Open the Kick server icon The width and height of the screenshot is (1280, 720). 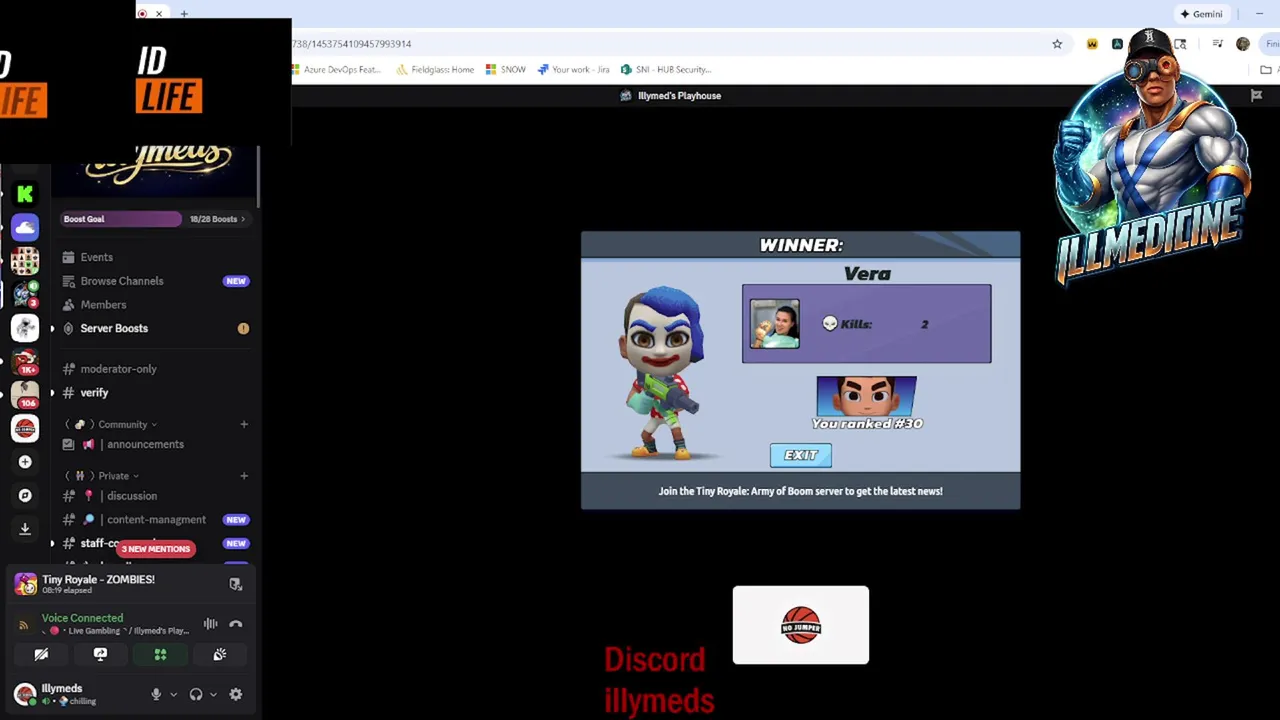tap(25, 194)
